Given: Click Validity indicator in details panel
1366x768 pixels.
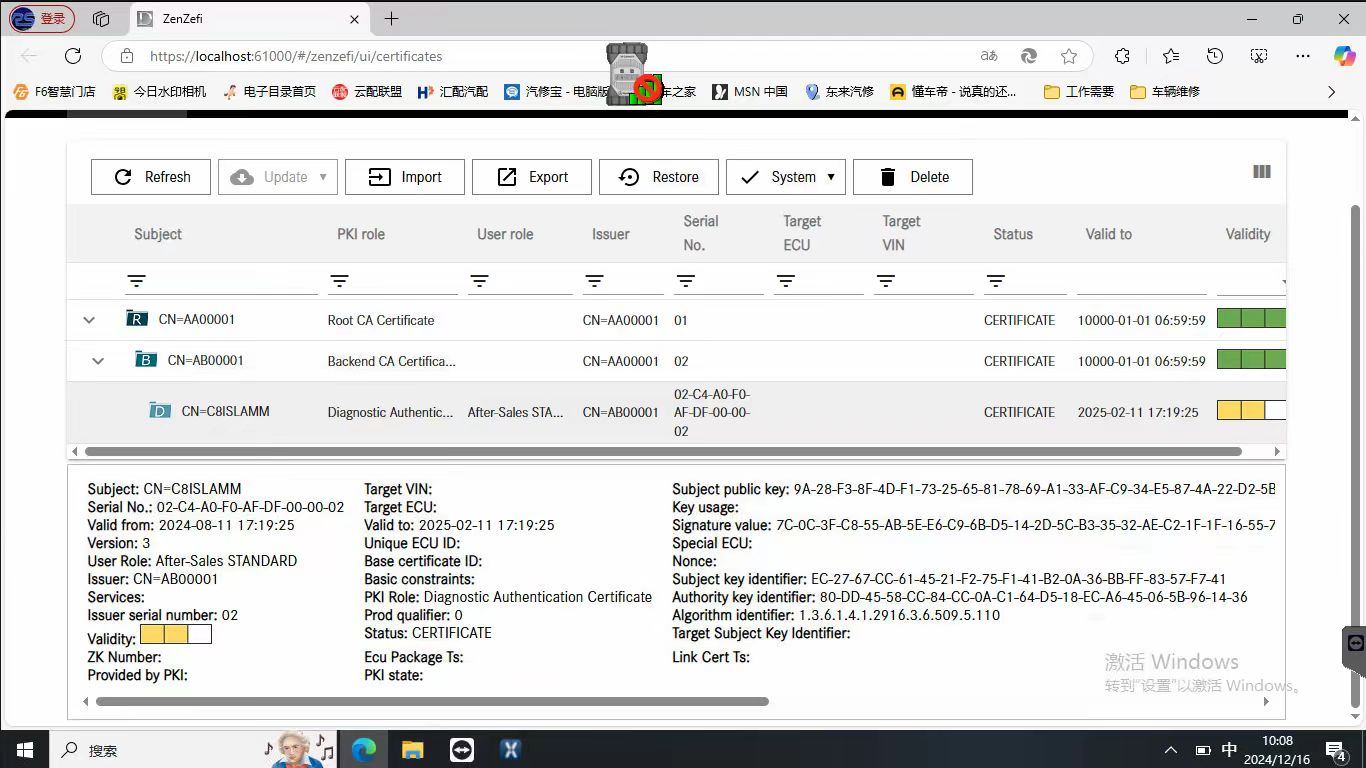Looking at the screenshot, I should click(x=176, y=634).
